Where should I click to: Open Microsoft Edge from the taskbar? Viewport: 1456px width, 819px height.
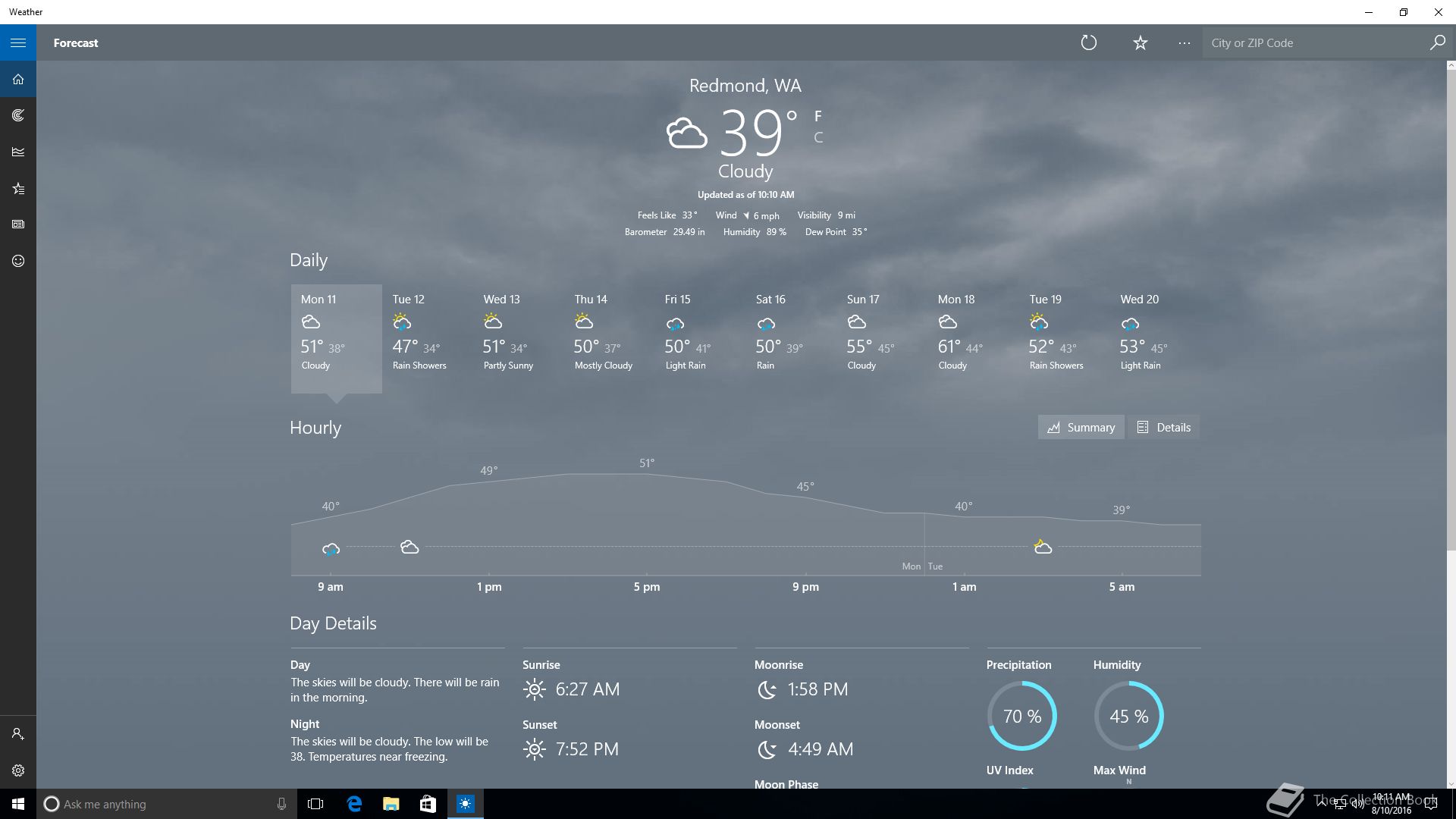click(x=354, y=804)
